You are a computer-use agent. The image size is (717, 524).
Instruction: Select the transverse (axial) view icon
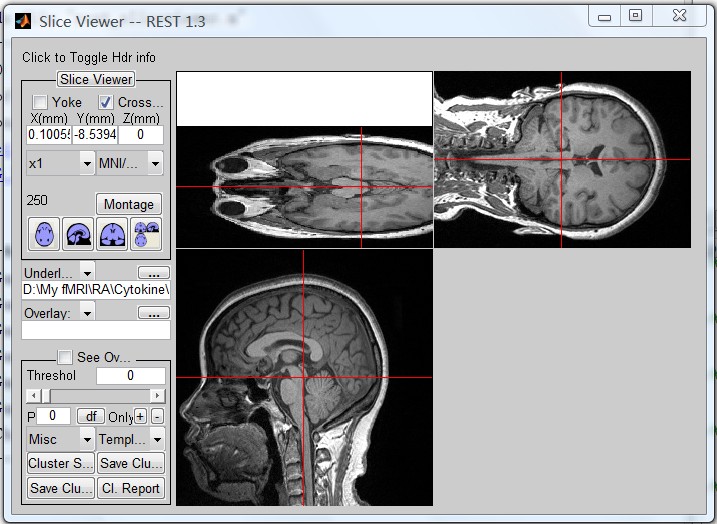44,234
